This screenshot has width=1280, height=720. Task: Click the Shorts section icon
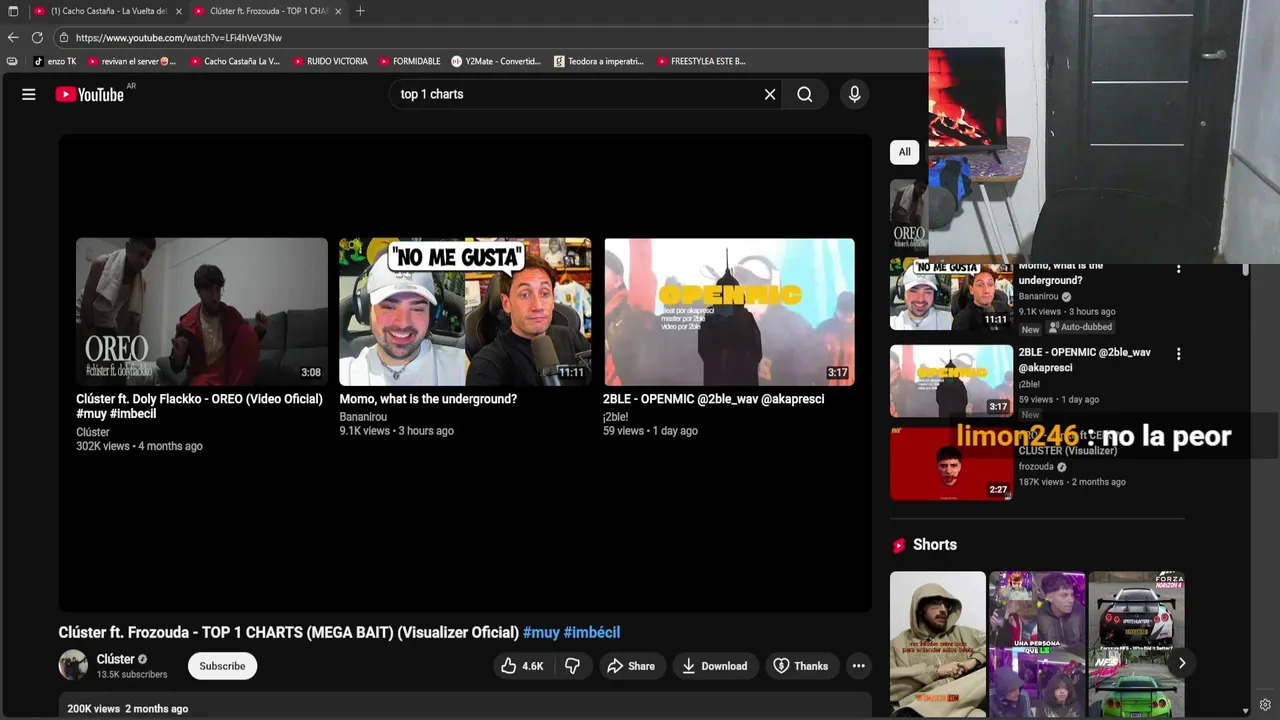[x=898, y=545]
